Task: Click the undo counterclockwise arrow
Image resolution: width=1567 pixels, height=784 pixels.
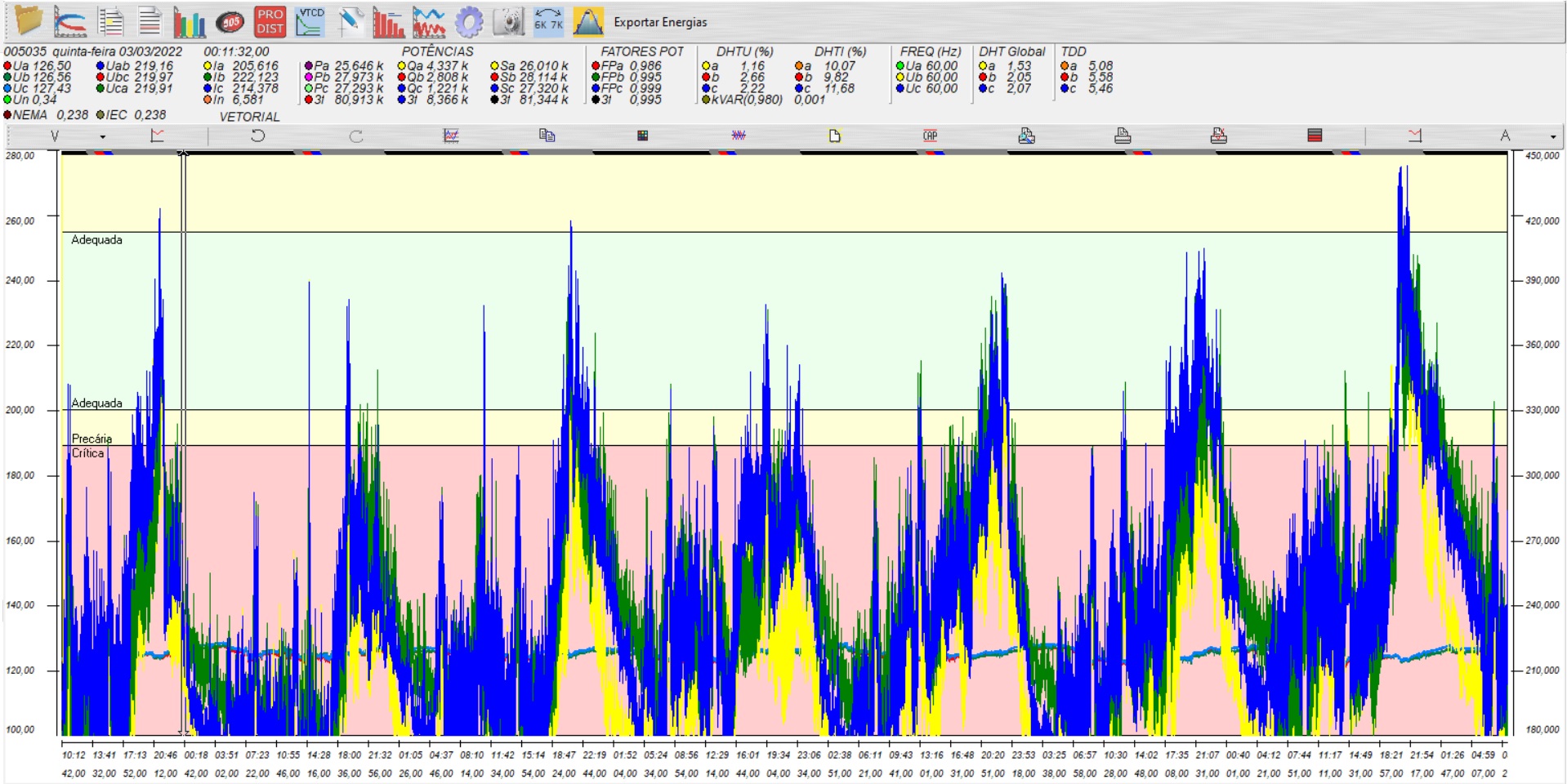Action: tap(257, 136)
